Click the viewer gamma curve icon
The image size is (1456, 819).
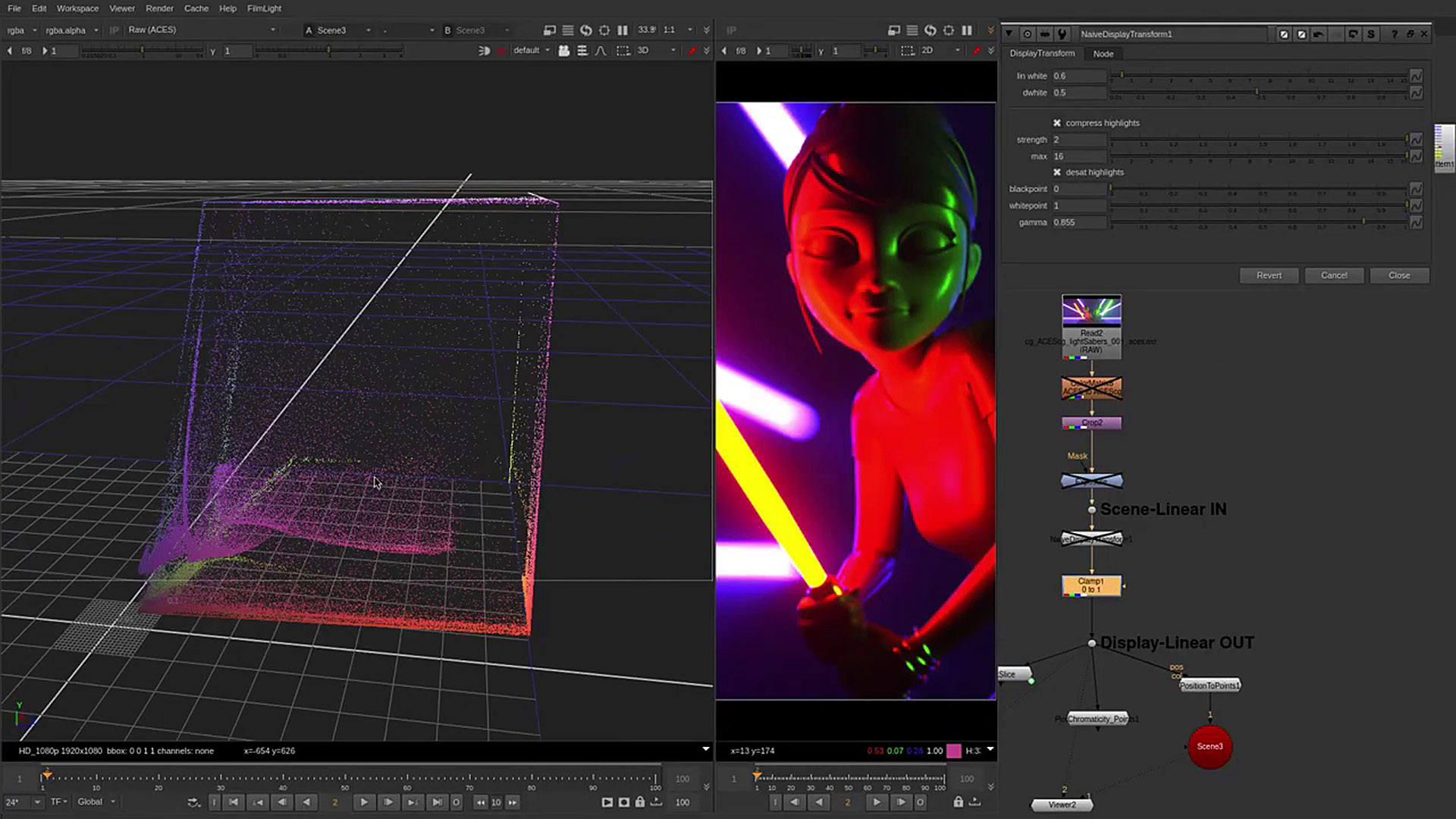coord(601,51)
